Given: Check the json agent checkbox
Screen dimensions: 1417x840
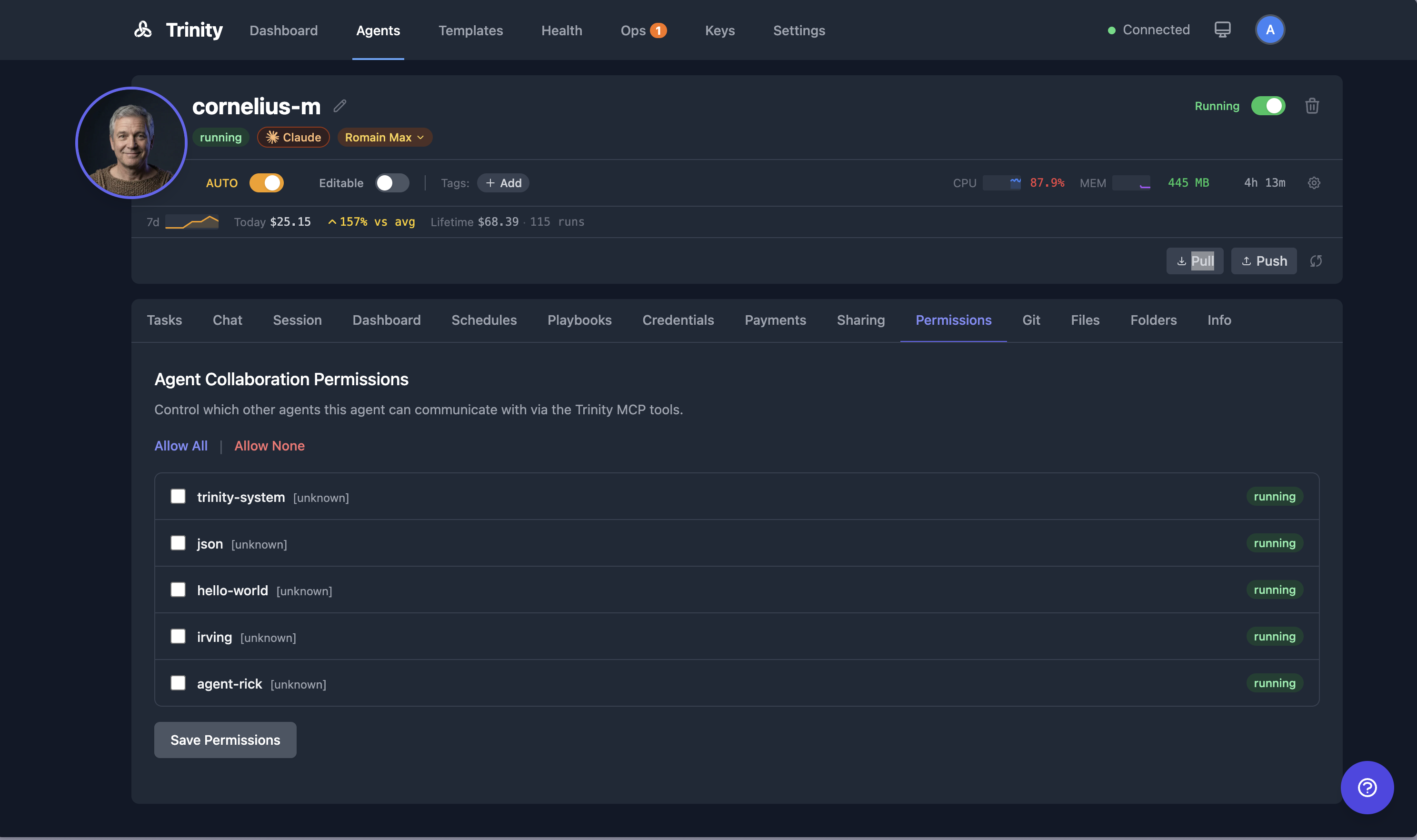Looking at the screenshot, I should tap(178, 543).
